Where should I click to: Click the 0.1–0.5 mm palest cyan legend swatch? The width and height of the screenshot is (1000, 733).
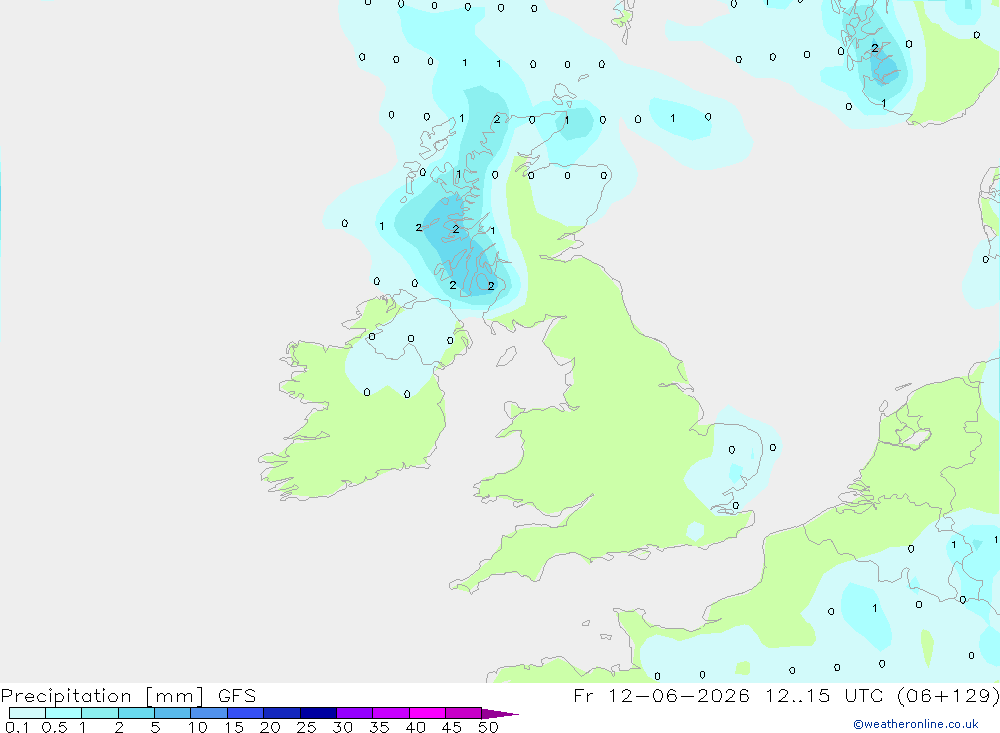click(27, 713)
